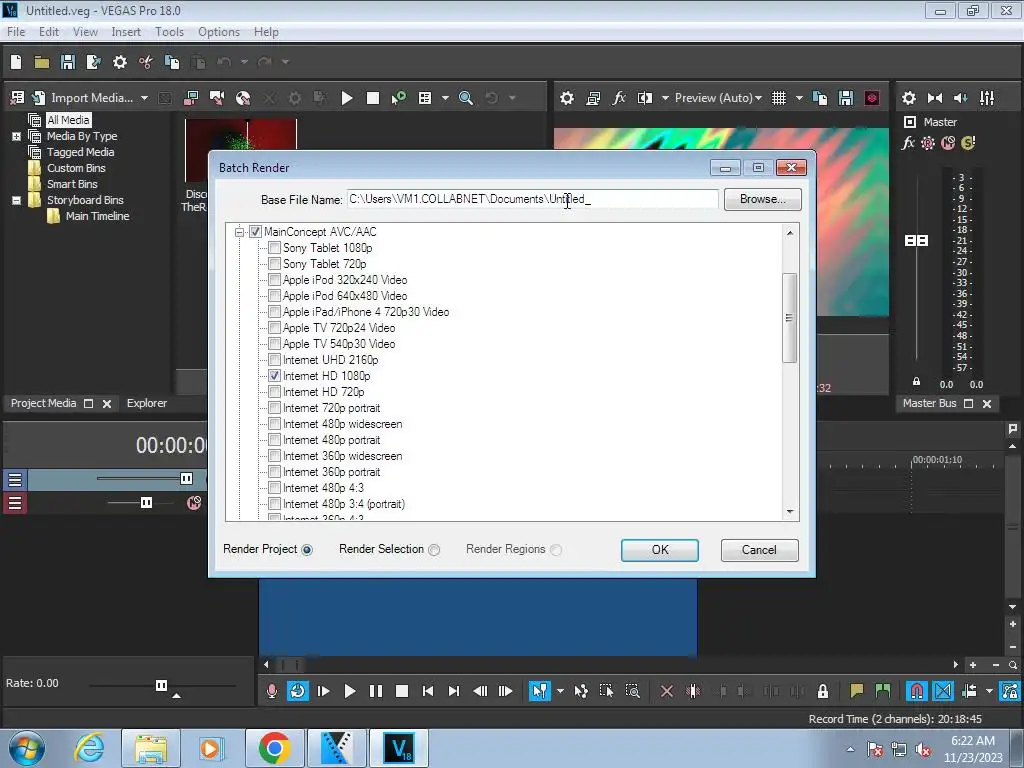
Task: Open video preview Project Properties gear
Action: 567,98
